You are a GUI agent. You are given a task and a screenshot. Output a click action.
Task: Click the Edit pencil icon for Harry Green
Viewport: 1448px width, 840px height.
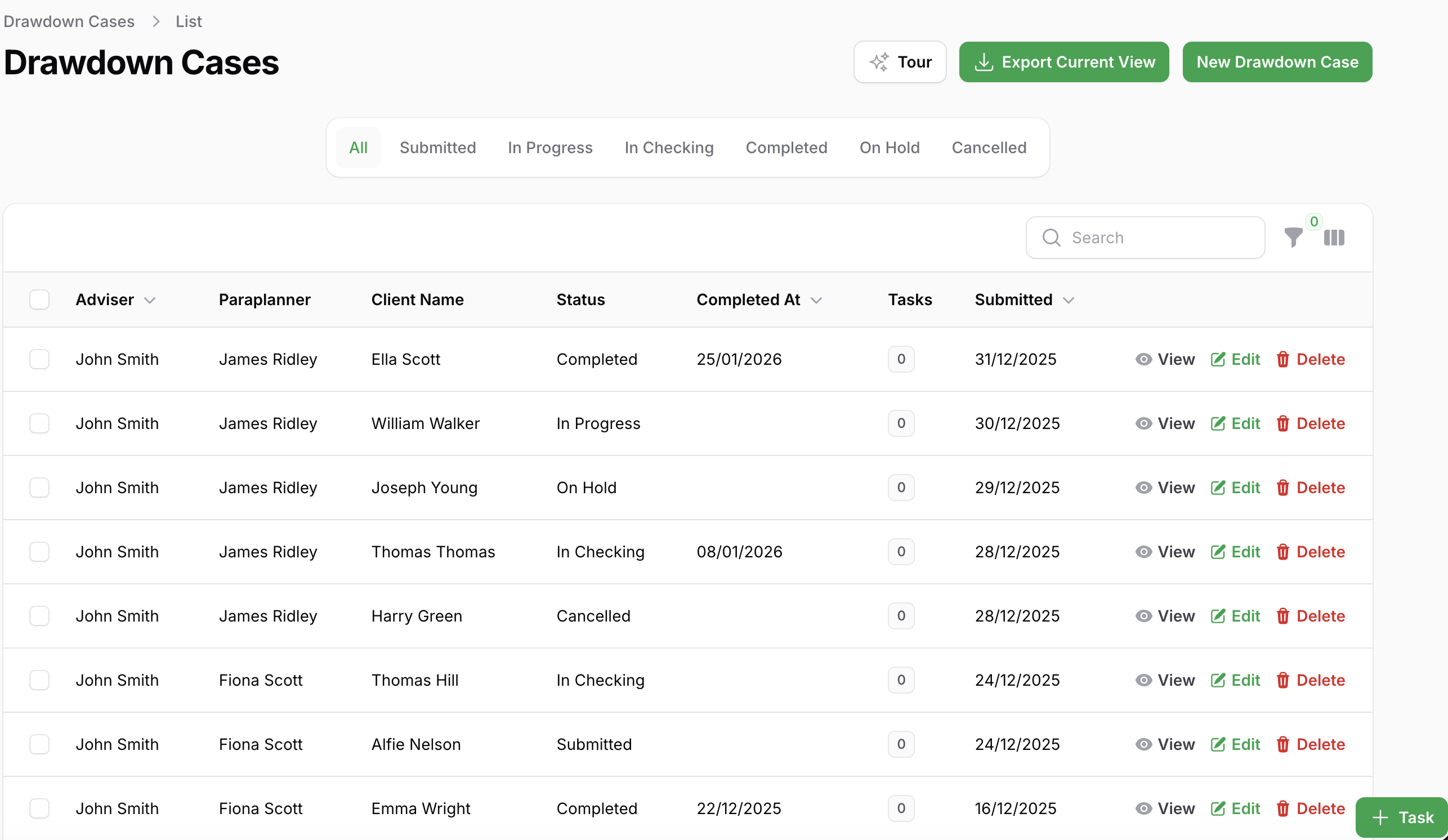[x=1218, y=616]
